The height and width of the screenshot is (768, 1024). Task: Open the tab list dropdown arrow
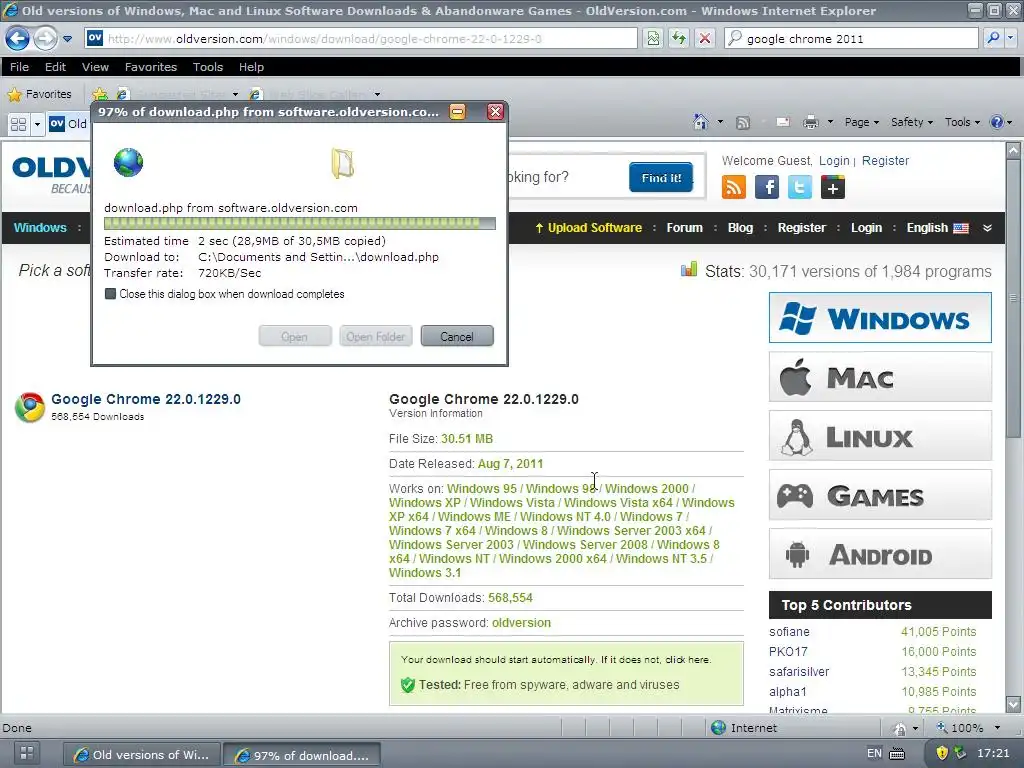tap(37, 124)
